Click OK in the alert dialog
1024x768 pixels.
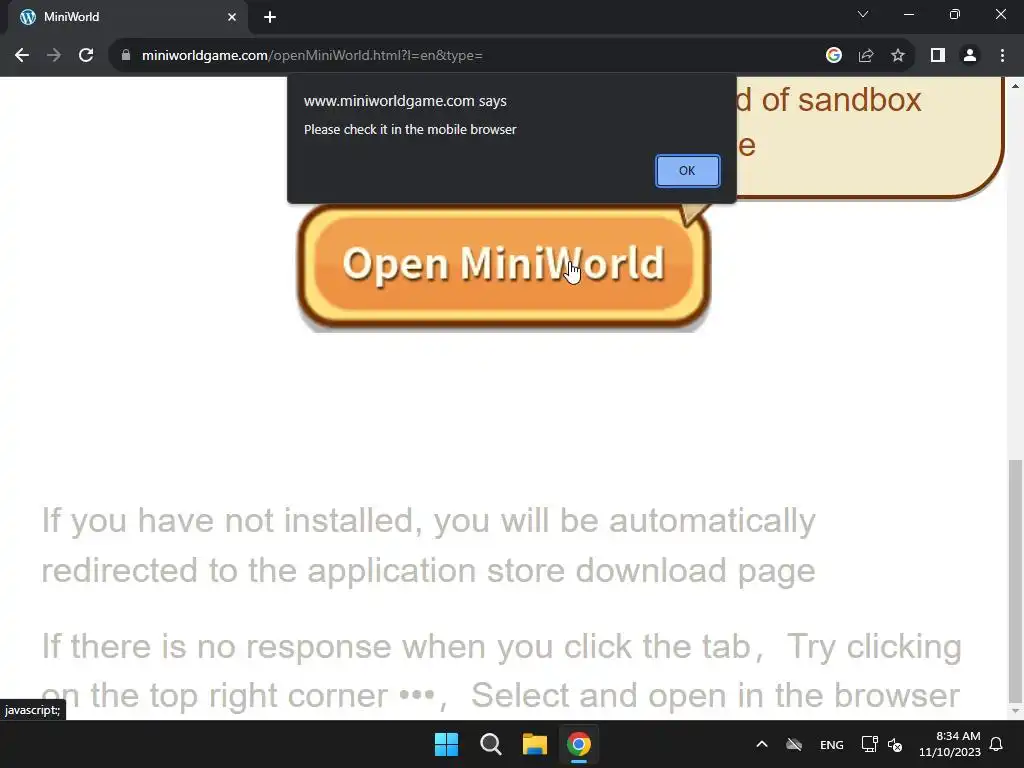tap(687, 170)
